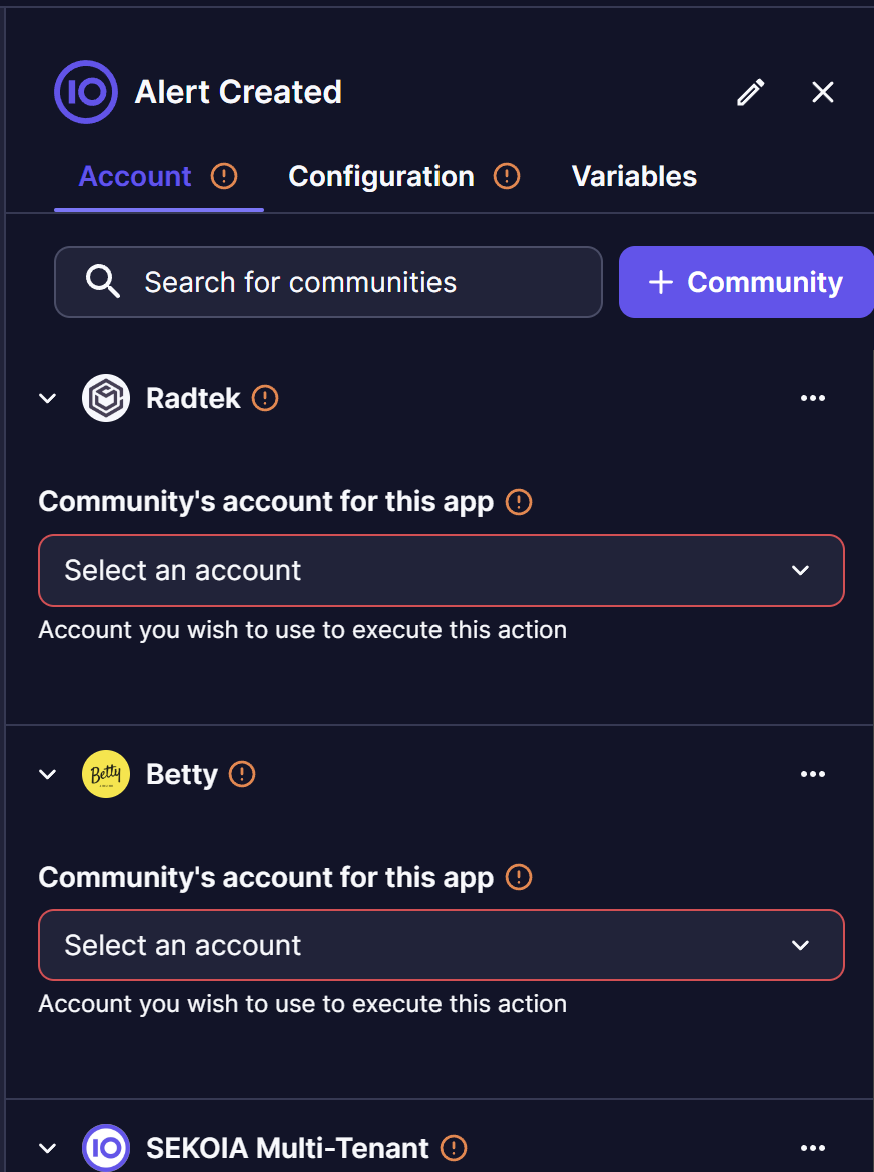Click the search for communities input field
The width and height of the screenshot is (874, 1172).
coord(329,282)
